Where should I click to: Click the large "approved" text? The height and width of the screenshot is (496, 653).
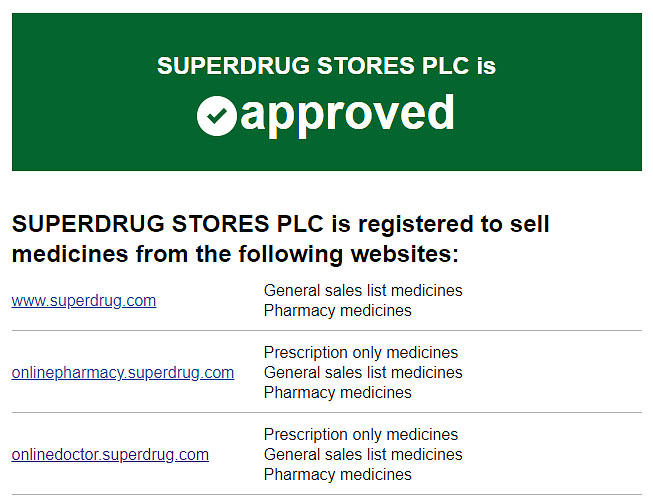click(x=347, y=115)
